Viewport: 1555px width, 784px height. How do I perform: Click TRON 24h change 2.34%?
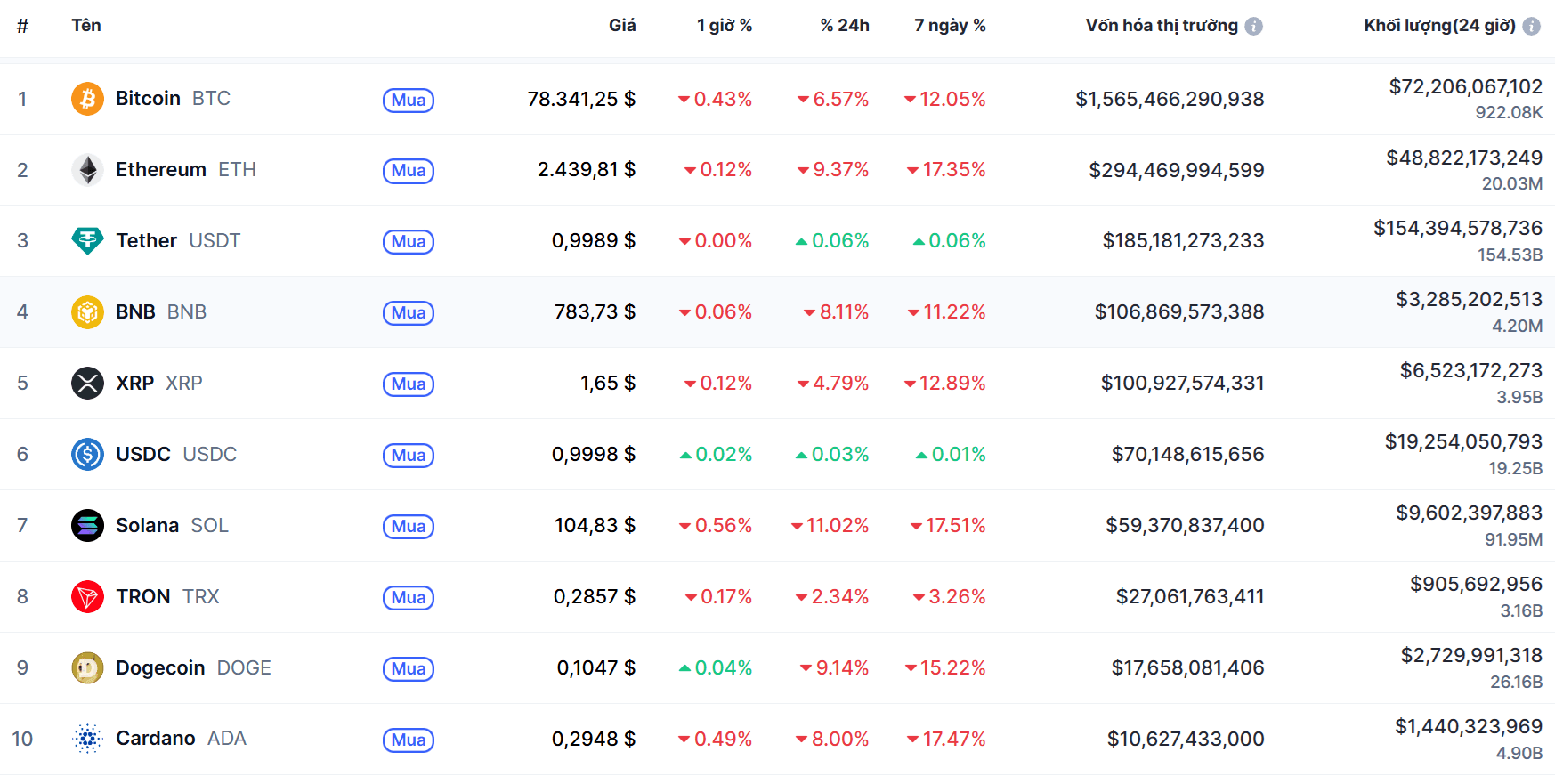tap(832, 597)
